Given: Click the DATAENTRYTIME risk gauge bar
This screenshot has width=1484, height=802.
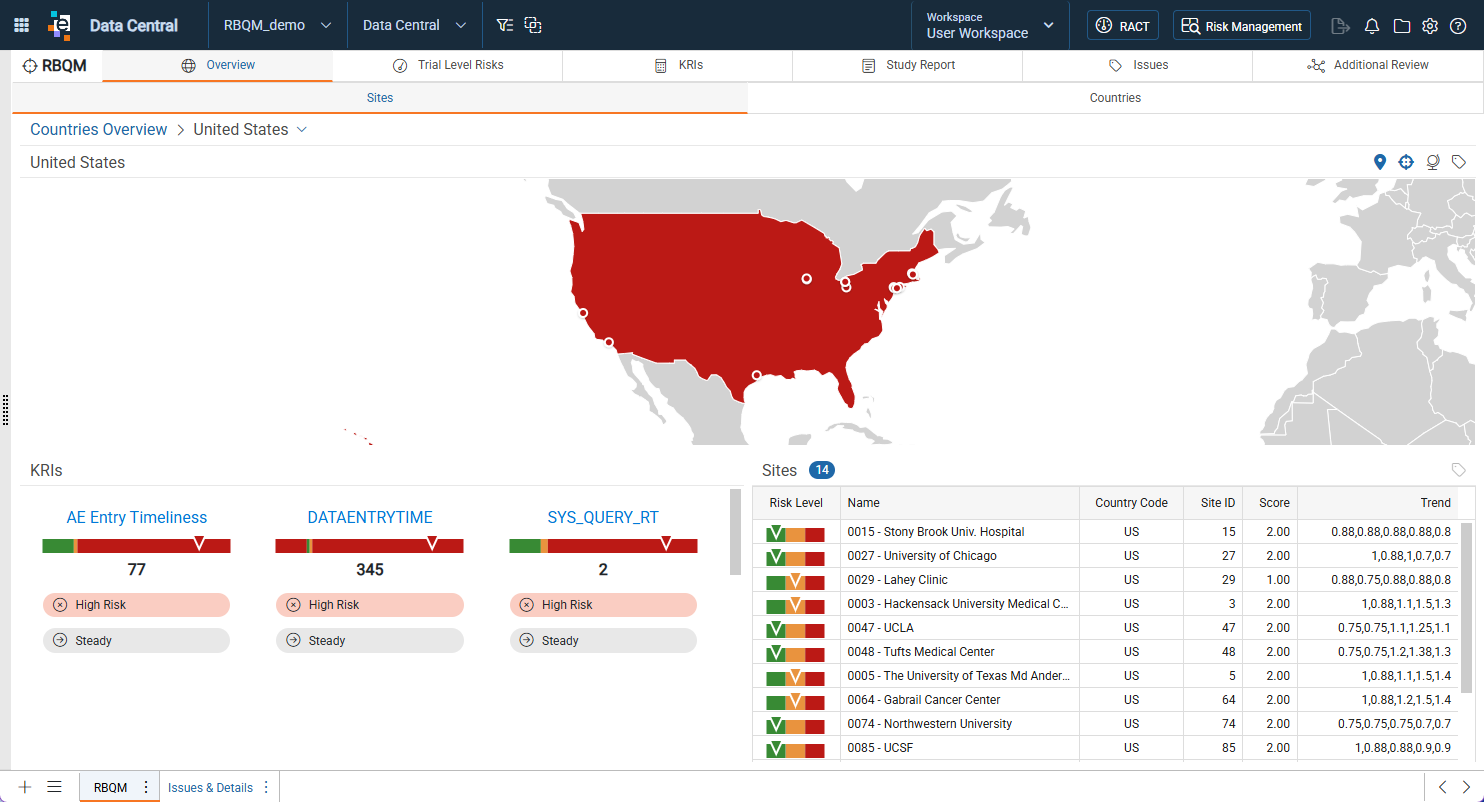Looking at the screenshot, I should [369, 545].
